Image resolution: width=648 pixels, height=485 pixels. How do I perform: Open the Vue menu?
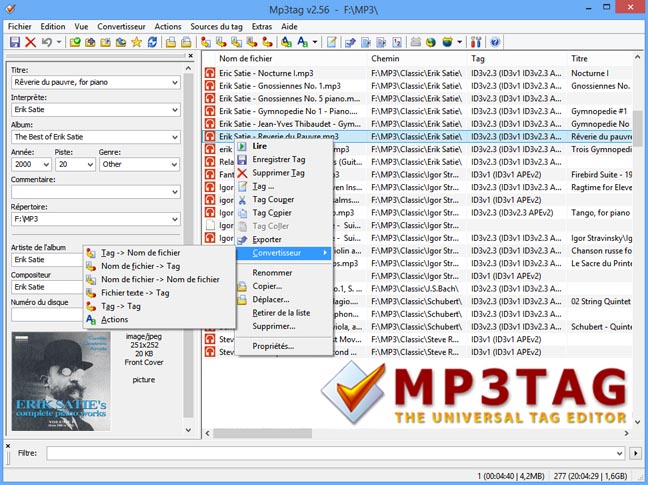tap(81, 26)
